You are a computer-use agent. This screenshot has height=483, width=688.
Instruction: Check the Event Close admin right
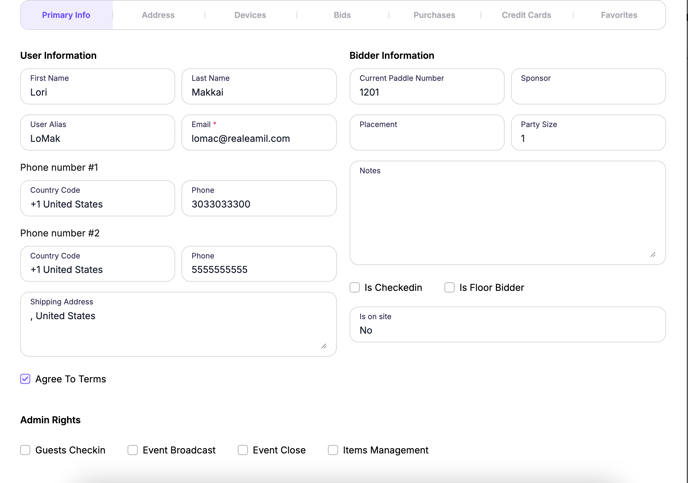tap(243, 450)
